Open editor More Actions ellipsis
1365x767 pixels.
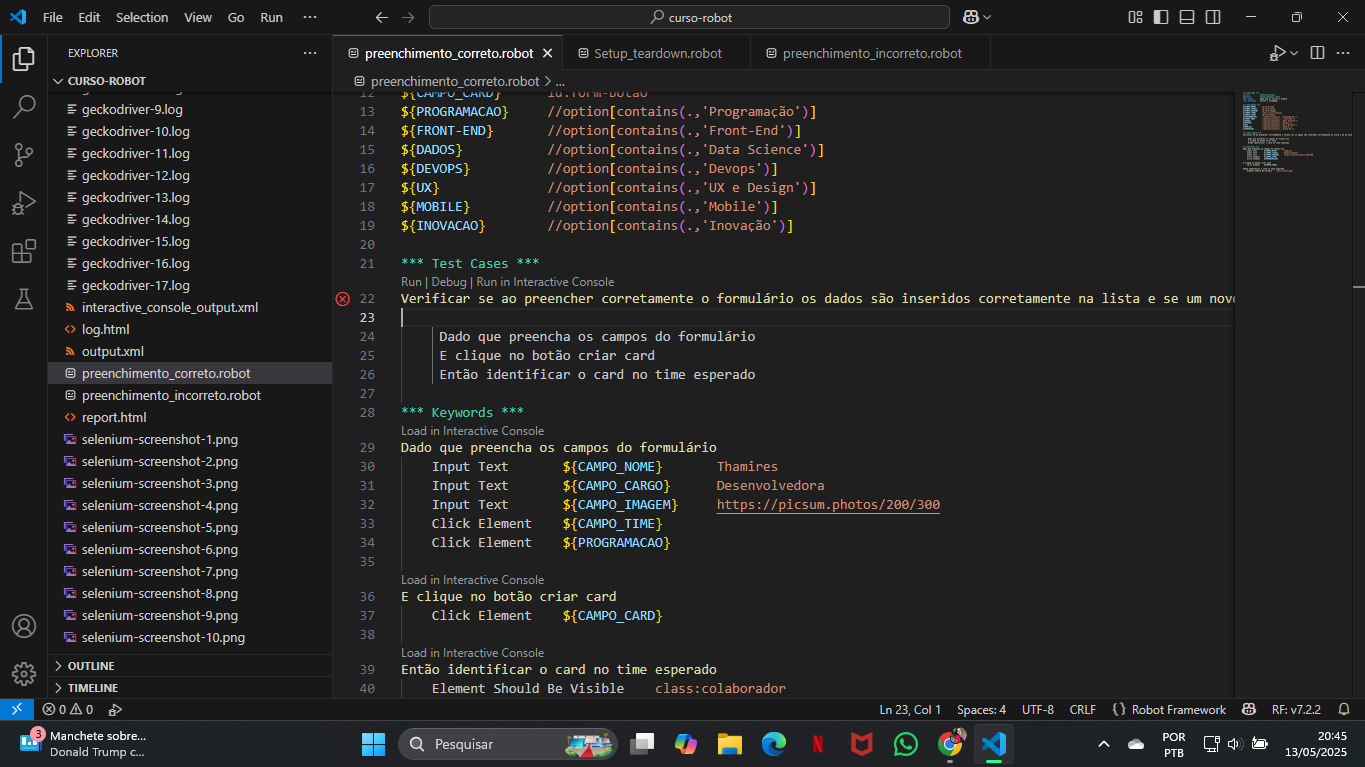pos(1343,53)
